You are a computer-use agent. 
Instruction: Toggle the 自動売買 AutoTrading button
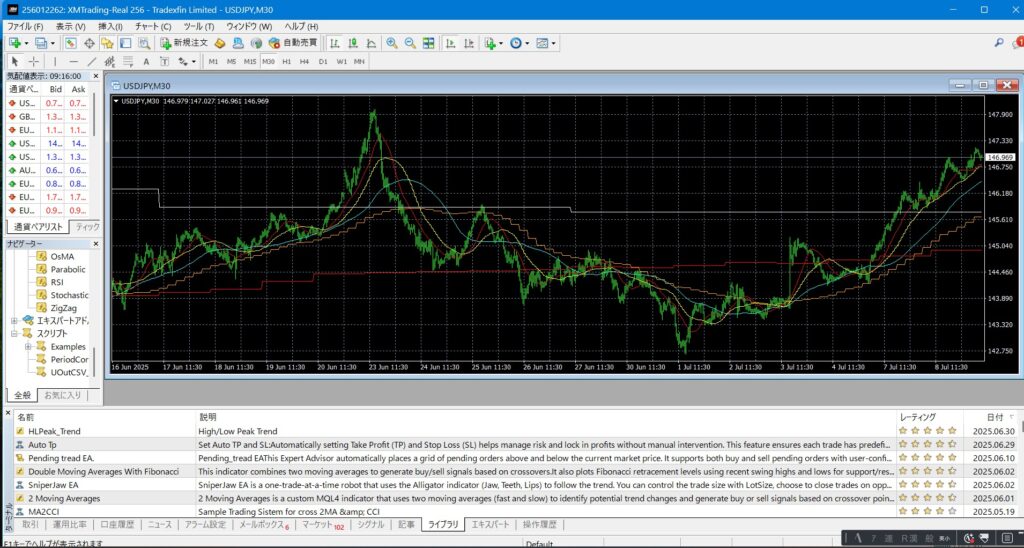(x=293, y=43)
